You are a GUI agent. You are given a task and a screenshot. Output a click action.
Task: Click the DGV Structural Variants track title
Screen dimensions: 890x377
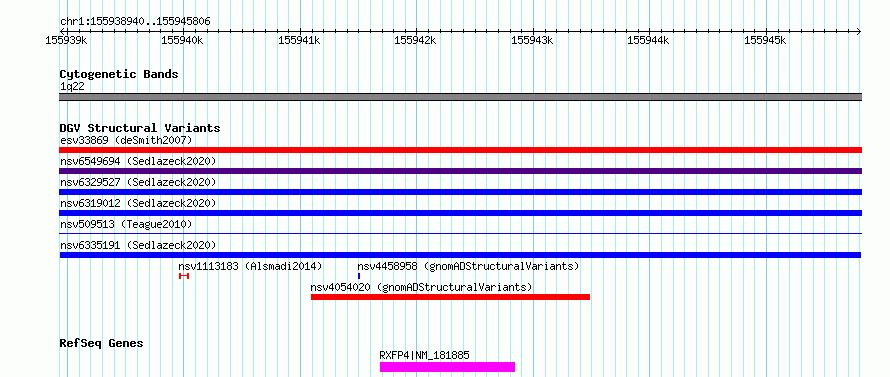pyautogui.click(x=140, y=128)
